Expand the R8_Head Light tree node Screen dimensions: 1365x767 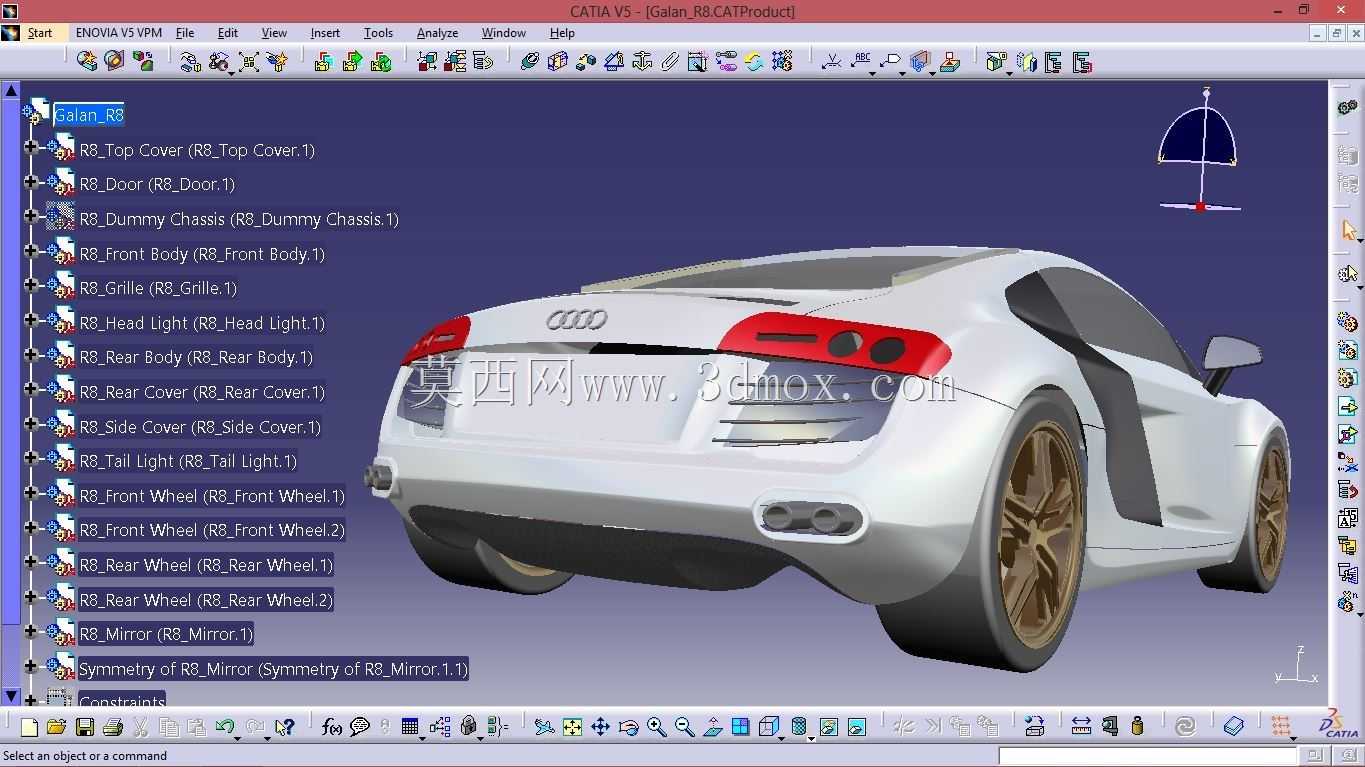(31, 321)
